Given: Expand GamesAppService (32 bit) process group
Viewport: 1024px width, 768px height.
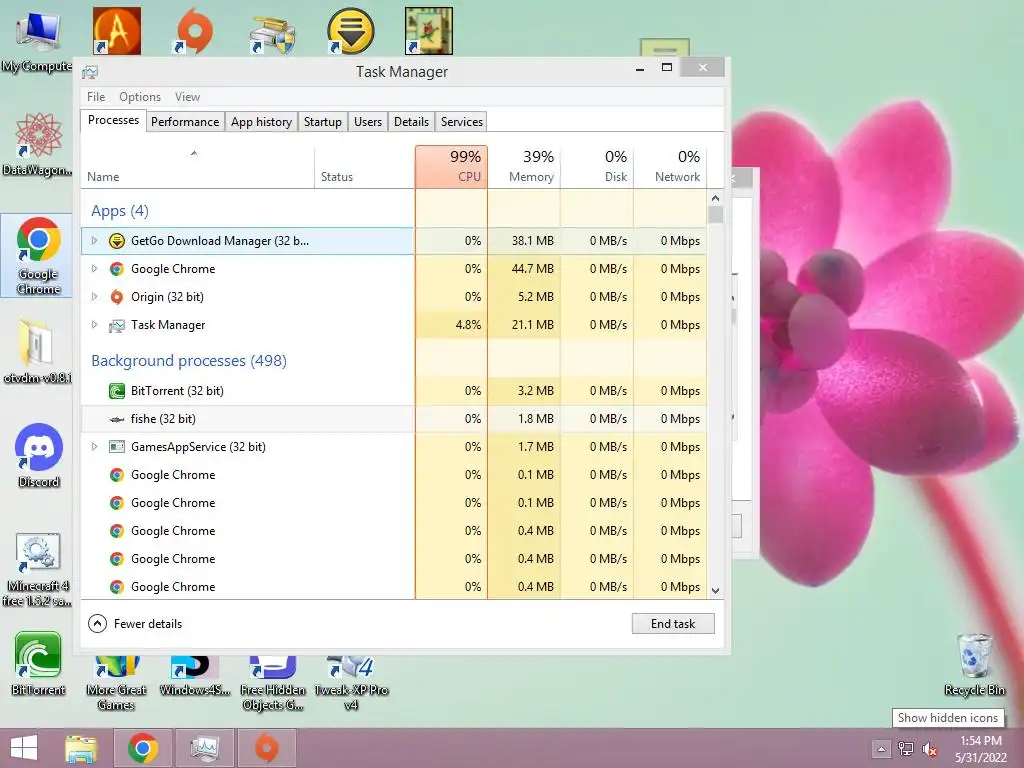Looking at the screenshot, I should click(x=94, y=447).
